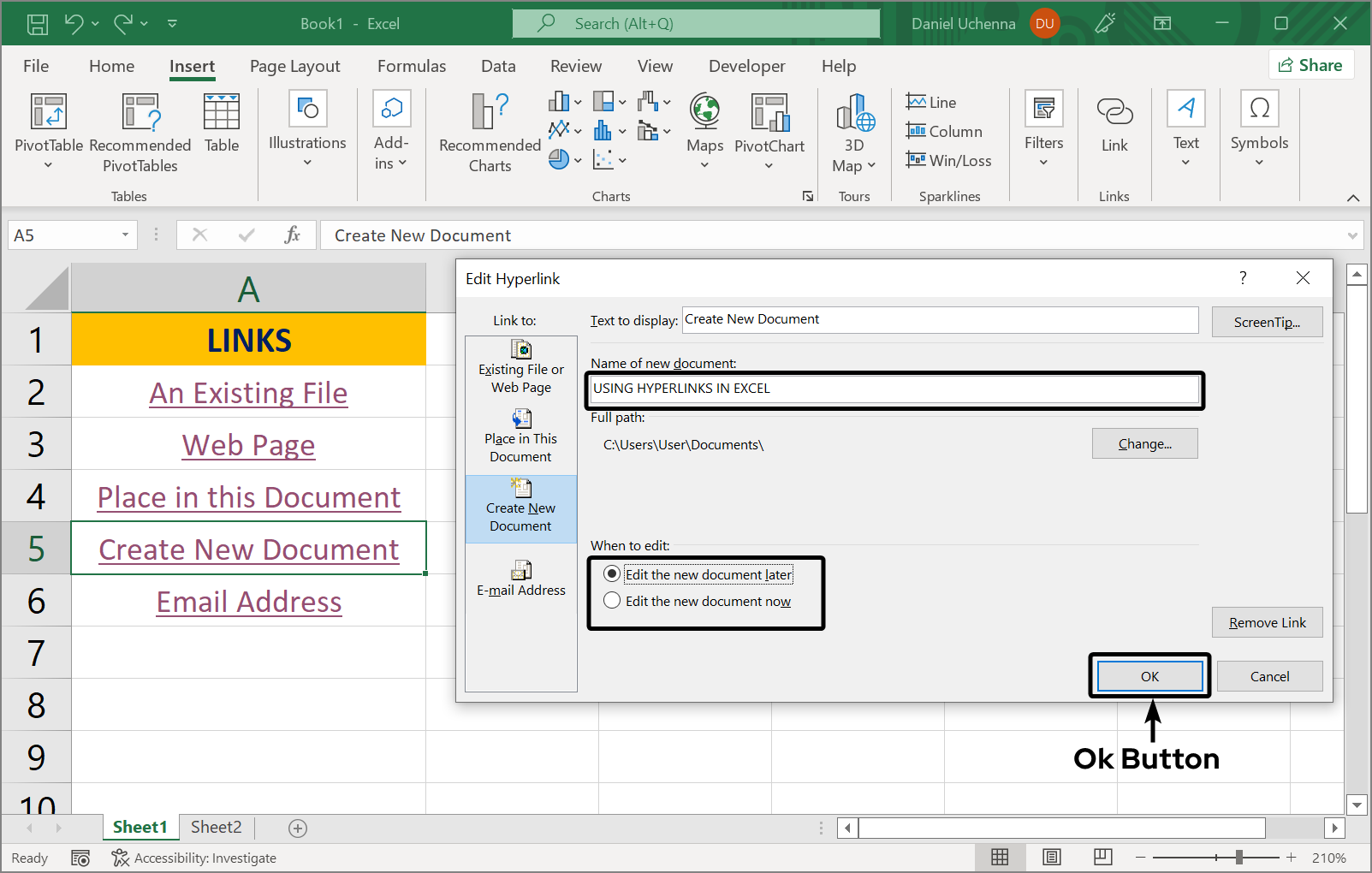The image size is (1372, 873).
Task: Open the Formulas ribbon tab
Action: [x=412, y=66]
